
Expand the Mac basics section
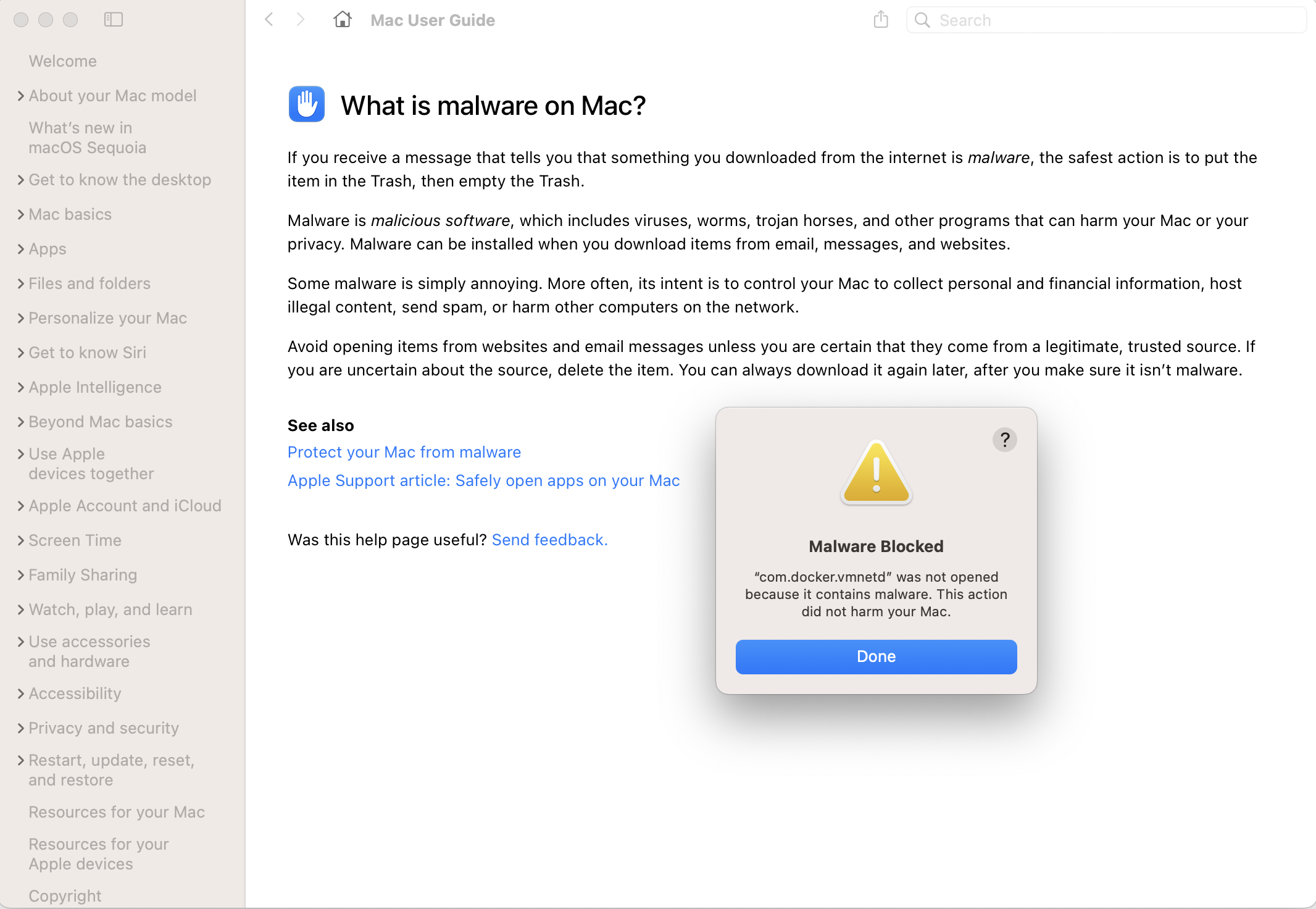(70, 214)
